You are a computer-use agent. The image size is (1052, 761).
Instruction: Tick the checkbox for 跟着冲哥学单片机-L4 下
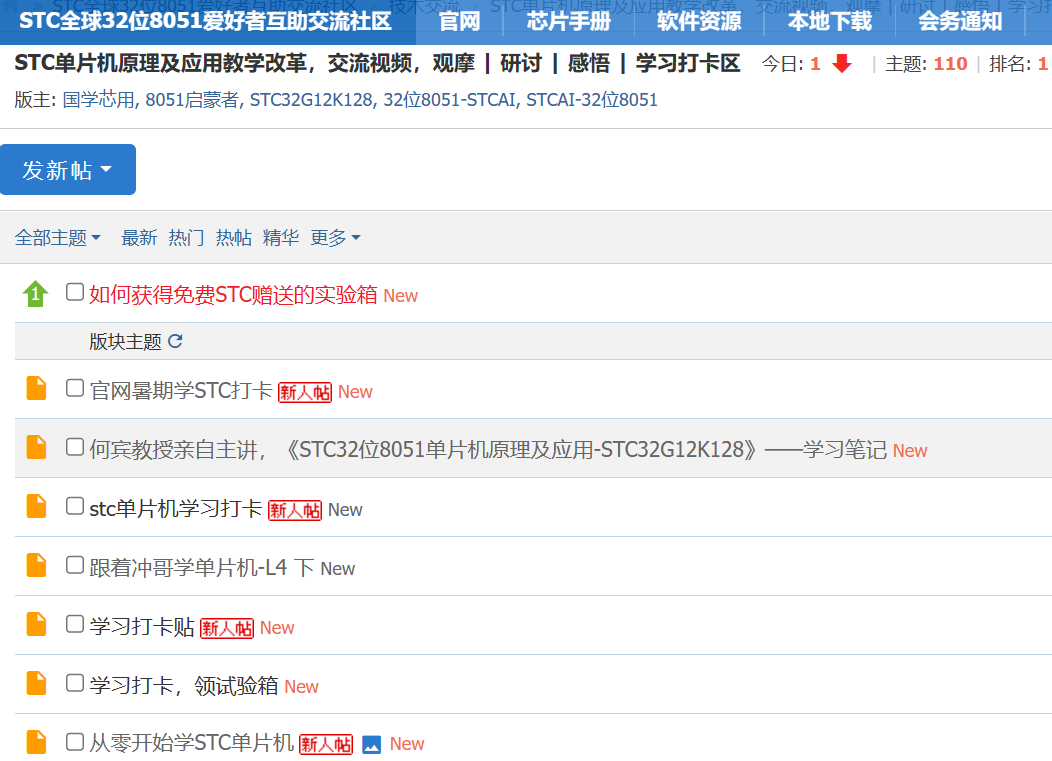click(75, 565)
